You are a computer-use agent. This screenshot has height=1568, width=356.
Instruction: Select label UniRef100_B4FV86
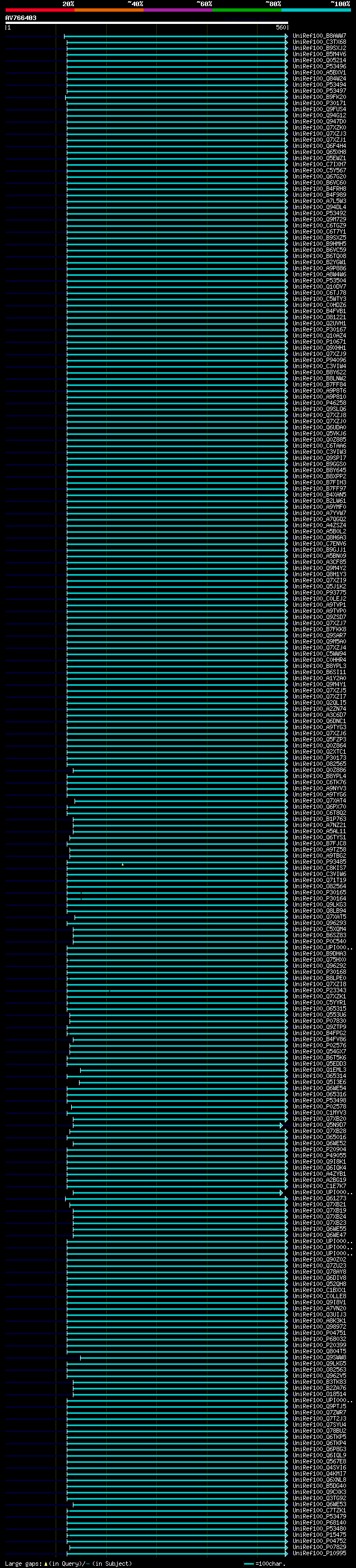pos(319,1039)
